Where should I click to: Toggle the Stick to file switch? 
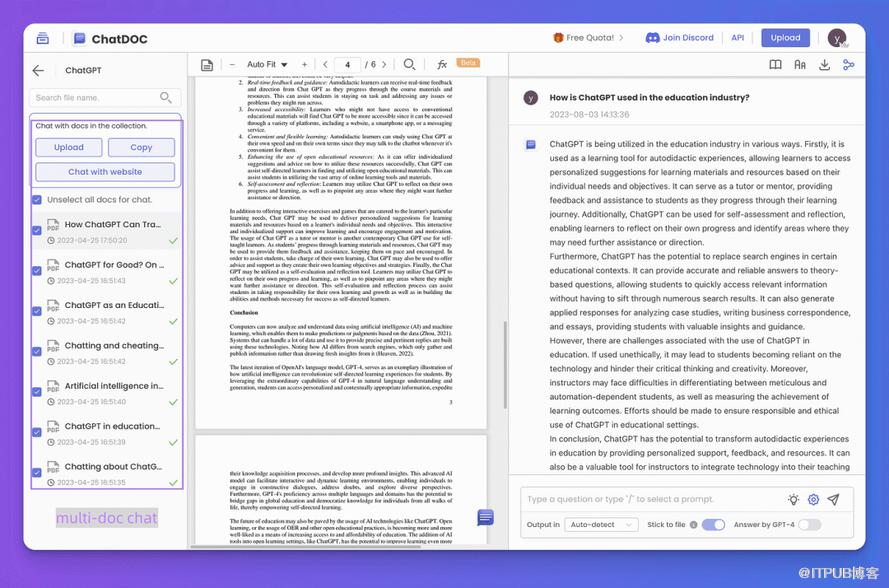coord(713,525)
